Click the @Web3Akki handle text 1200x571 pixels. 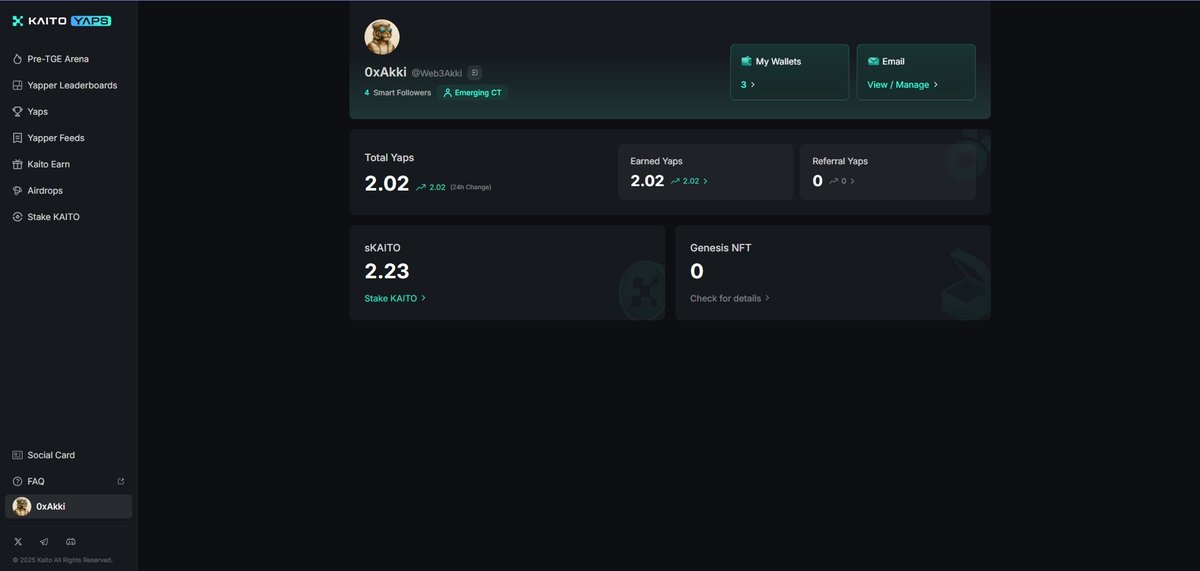click(437, 73)
